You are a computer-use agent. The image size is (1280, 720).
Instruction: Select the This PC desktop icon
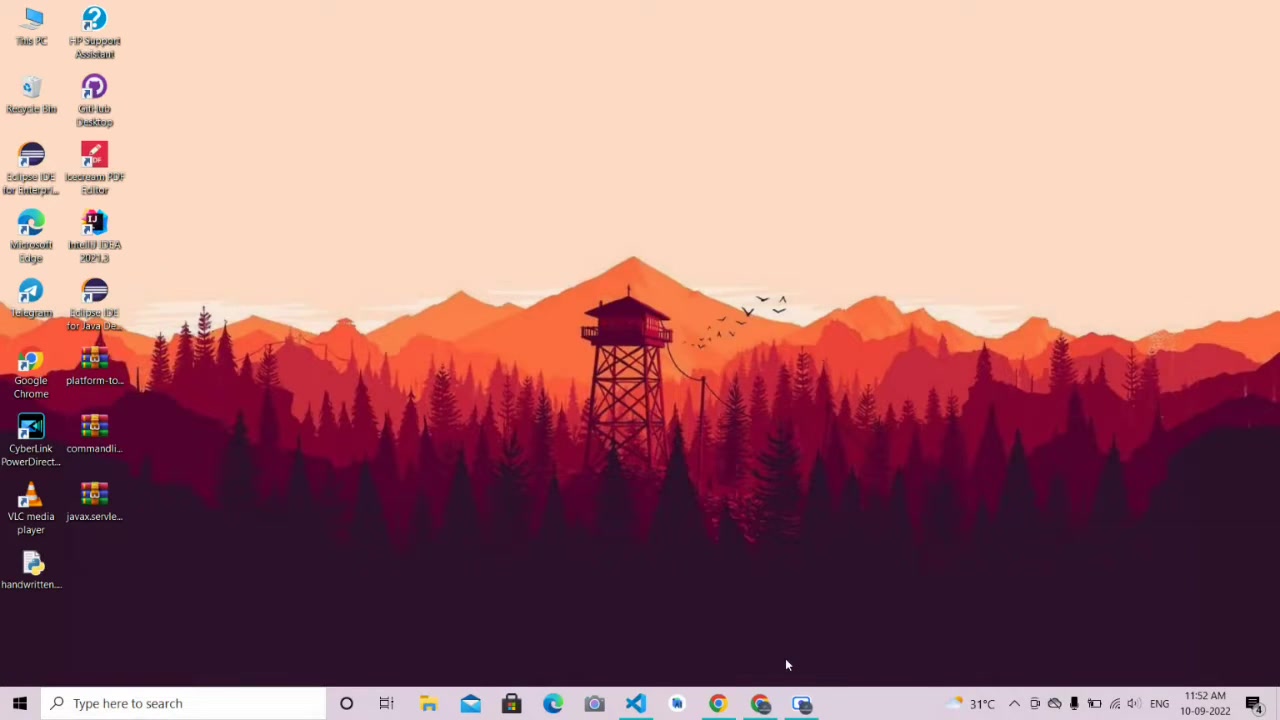[x=31, y=27]
